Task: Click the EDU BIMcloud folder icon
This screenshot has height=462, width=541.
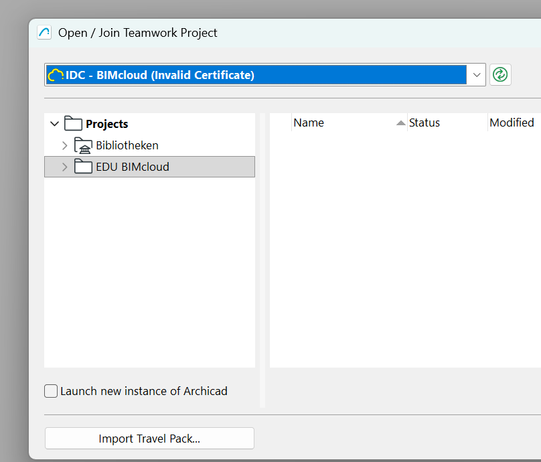Action: pyautogui.click(x=83, y=167)
